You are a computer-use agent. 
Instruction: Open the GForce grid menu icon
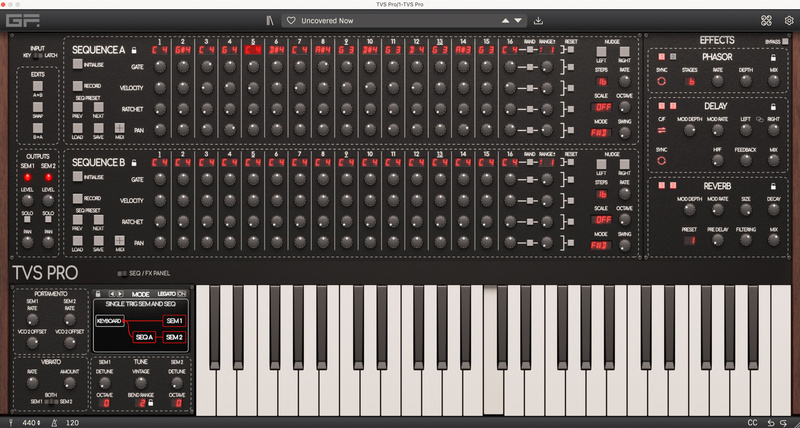766,20
